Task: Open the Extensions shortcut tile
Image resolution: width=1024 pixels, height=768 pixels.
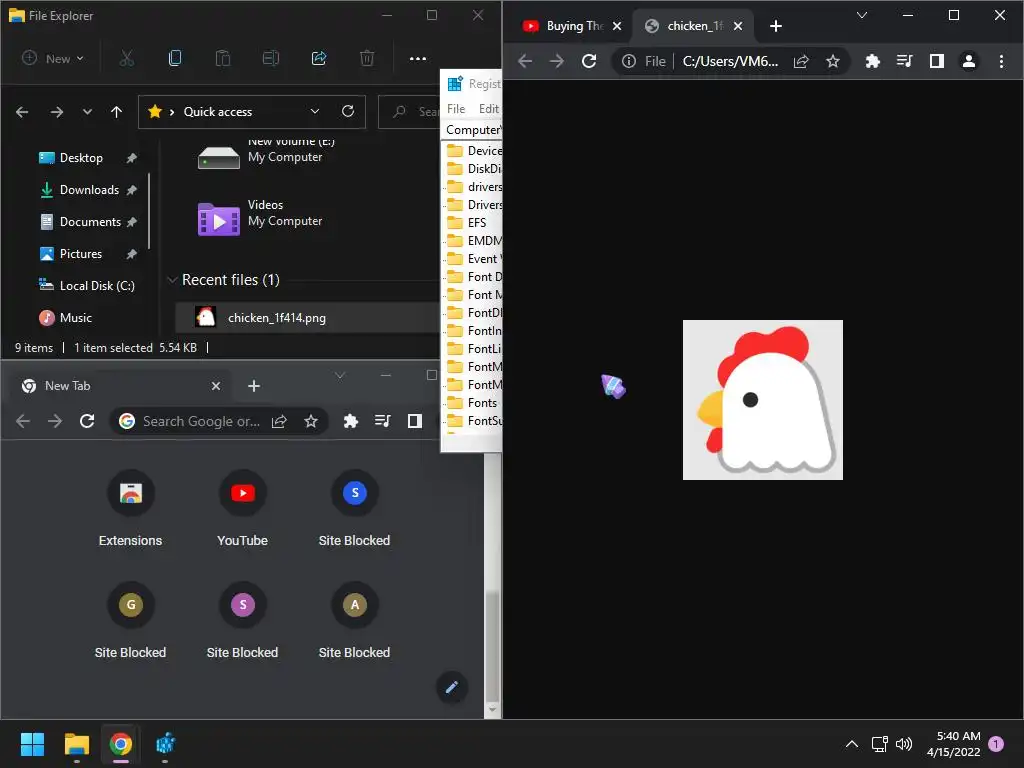Action: click(131, 511)
